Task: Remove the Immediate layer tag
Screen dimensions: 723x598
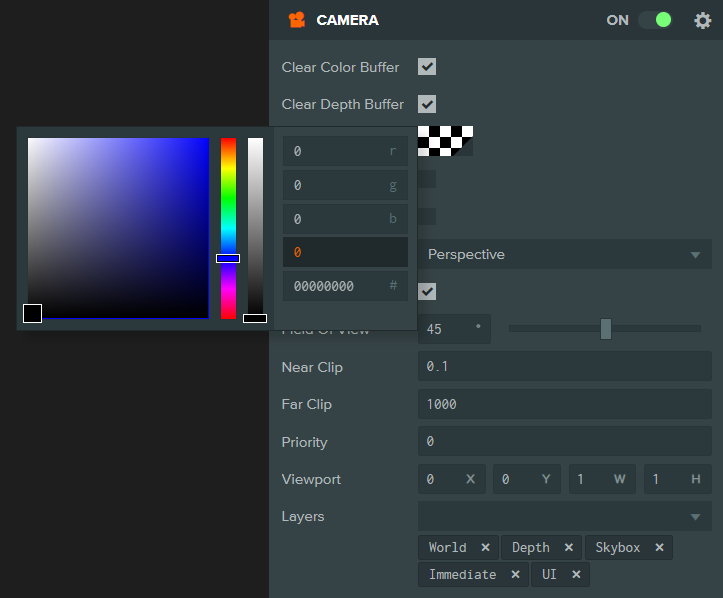Action: point(516,574)
